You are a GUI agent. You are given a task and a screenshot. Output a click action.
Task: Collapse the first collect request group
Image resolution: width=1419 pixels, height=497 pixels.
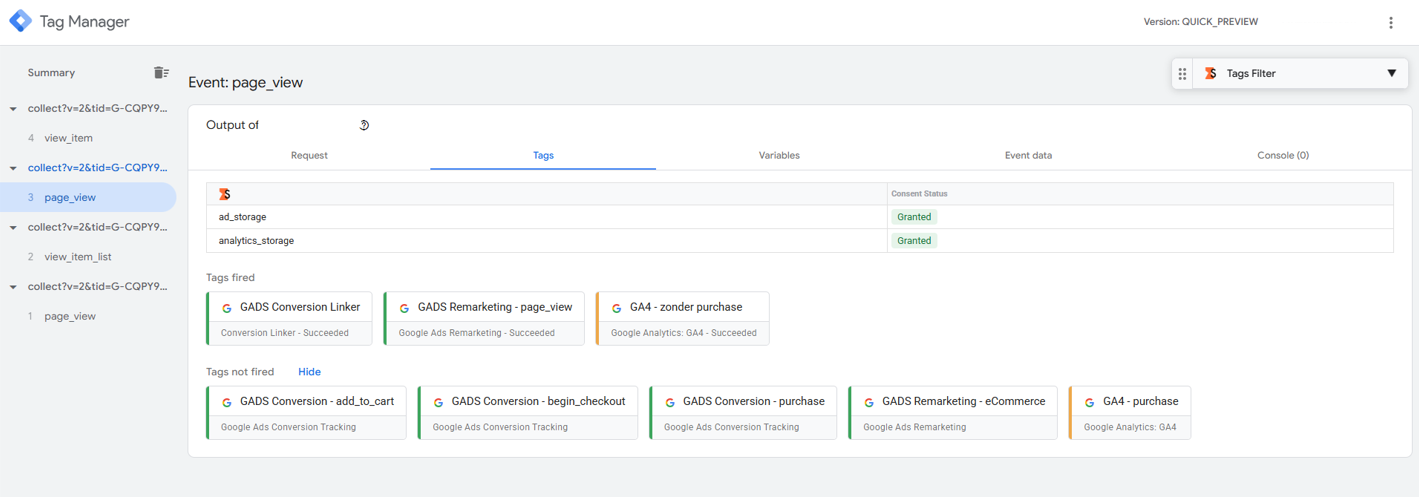click(13, 109)
